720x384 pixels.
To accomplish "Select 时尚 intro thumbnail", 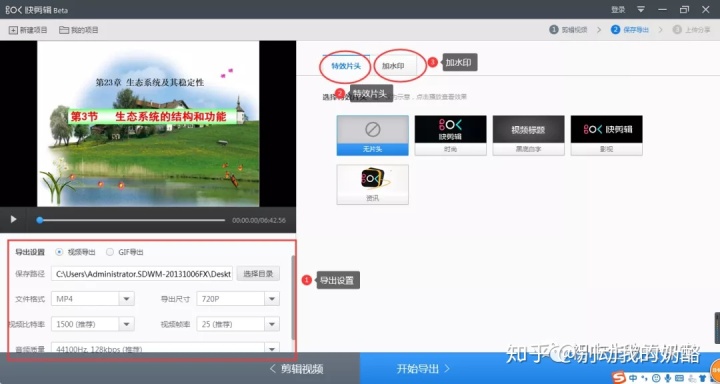I will pyautogui.click(x=450, y=135).
